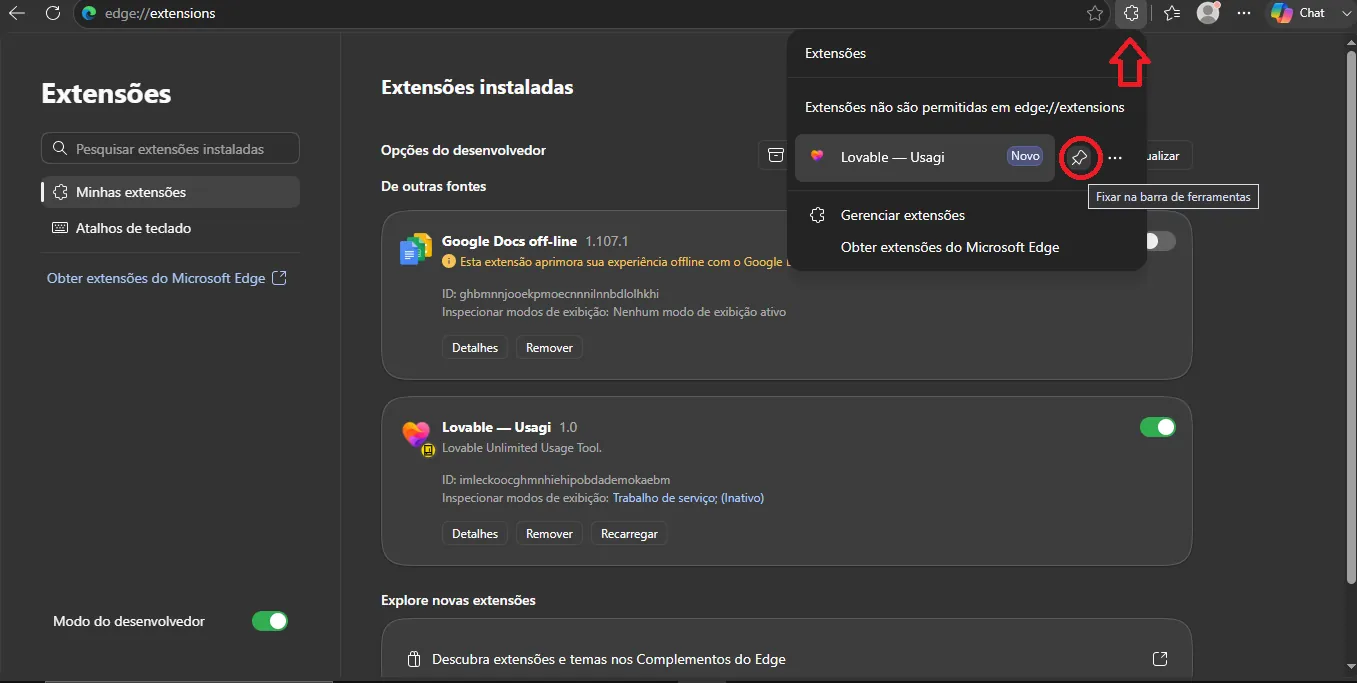This screenshot has width=1357, height=683.
Task: Open the Extensions puzzle icon in toolbar
Action: (1131, 13)
